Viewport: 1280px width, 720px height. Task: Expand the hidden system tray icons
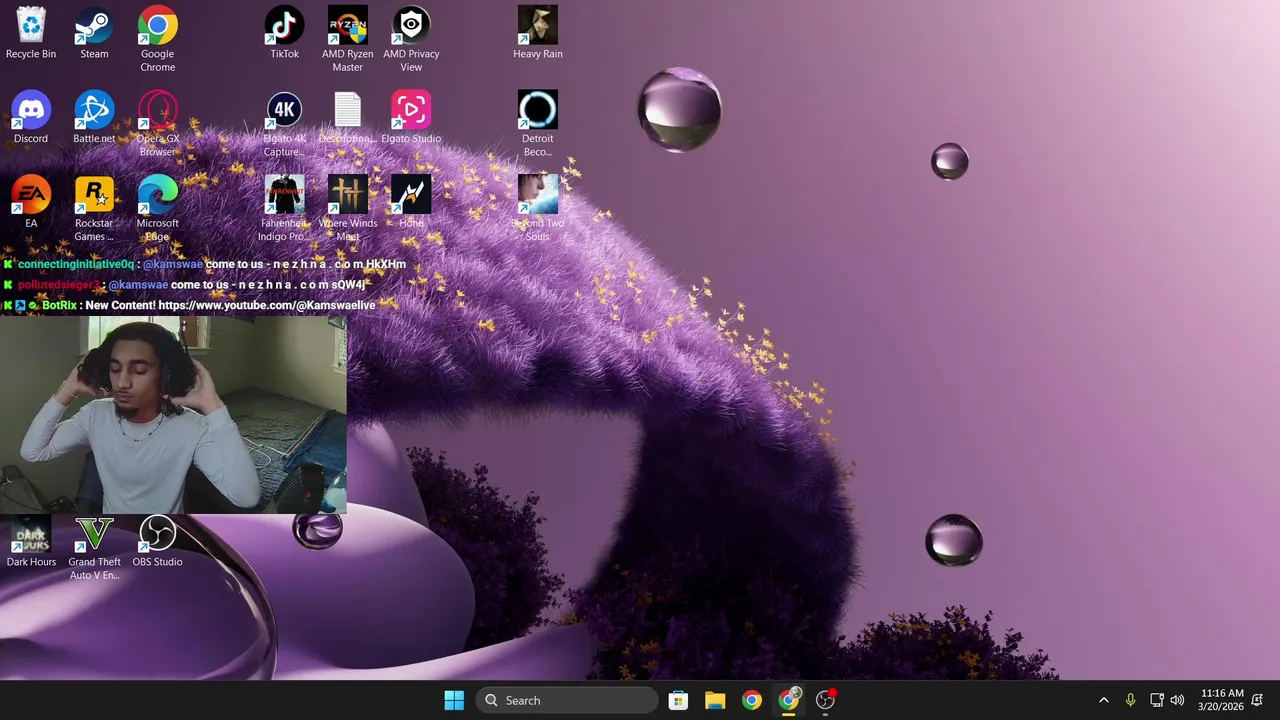click(x=1103, y=700)
